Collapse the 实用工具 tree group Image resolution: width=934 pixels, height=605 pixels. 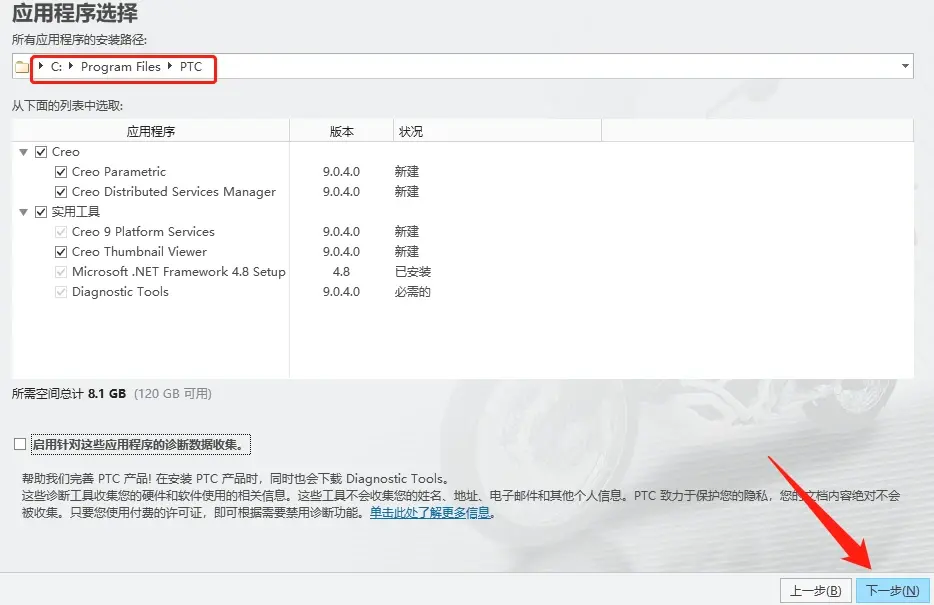pyautogui.click(x=23, y=212)
